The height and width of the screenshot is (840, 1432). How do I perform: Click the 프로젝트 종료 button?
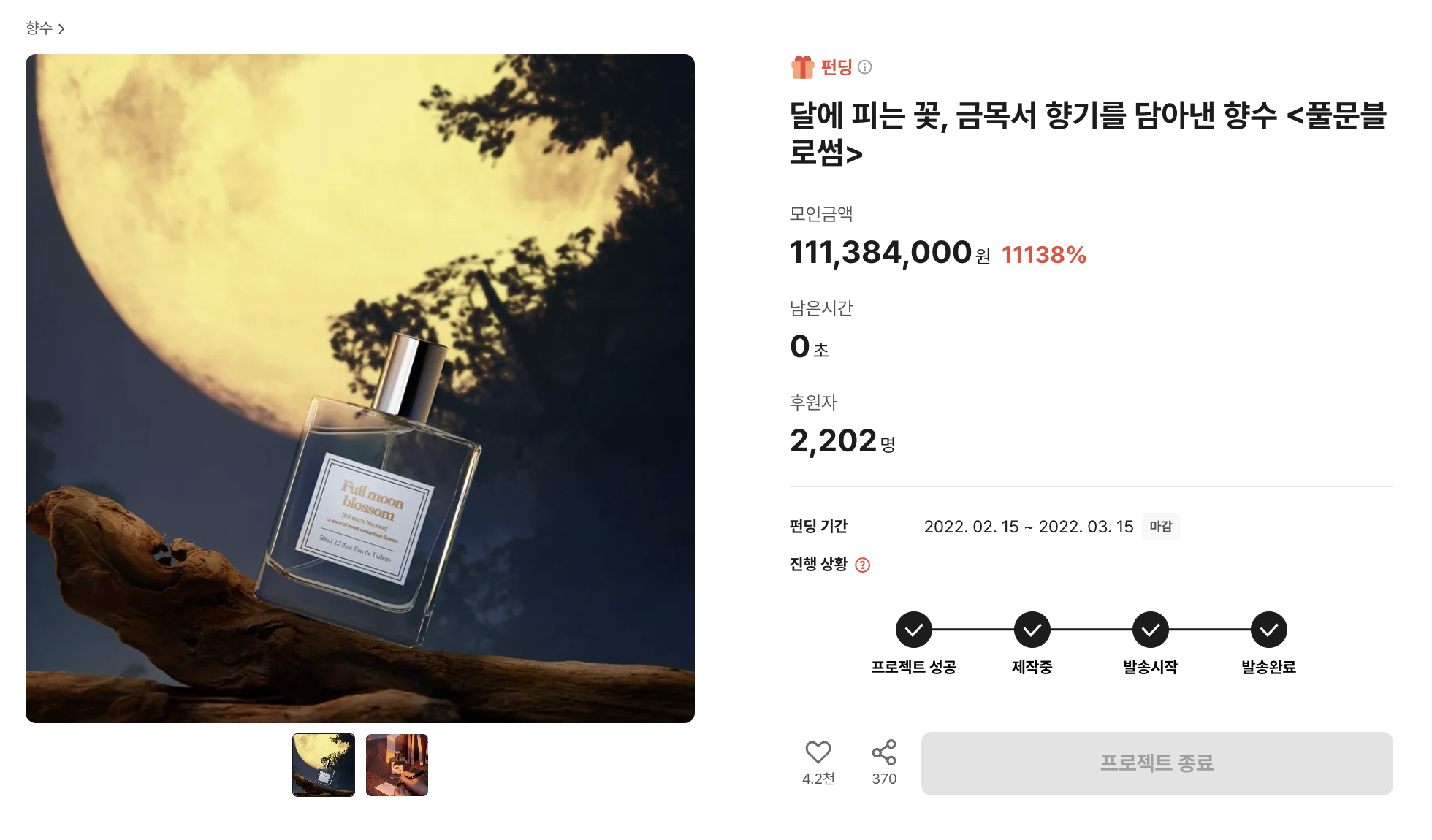[x=1157, y=763]
